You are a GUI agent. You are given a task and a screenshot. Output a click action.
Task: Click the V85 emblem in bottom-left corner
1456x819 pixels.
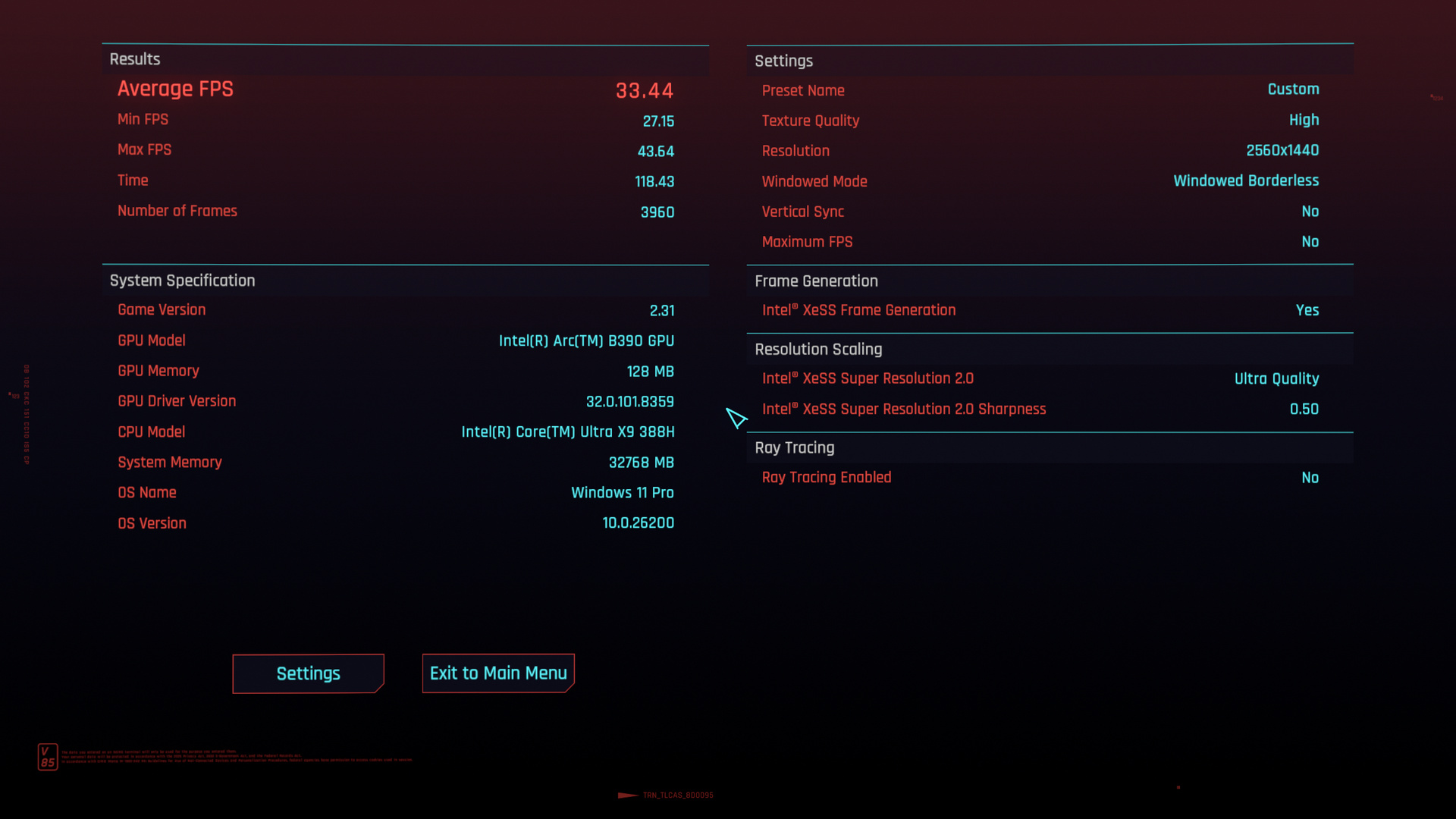coord(48,755)
